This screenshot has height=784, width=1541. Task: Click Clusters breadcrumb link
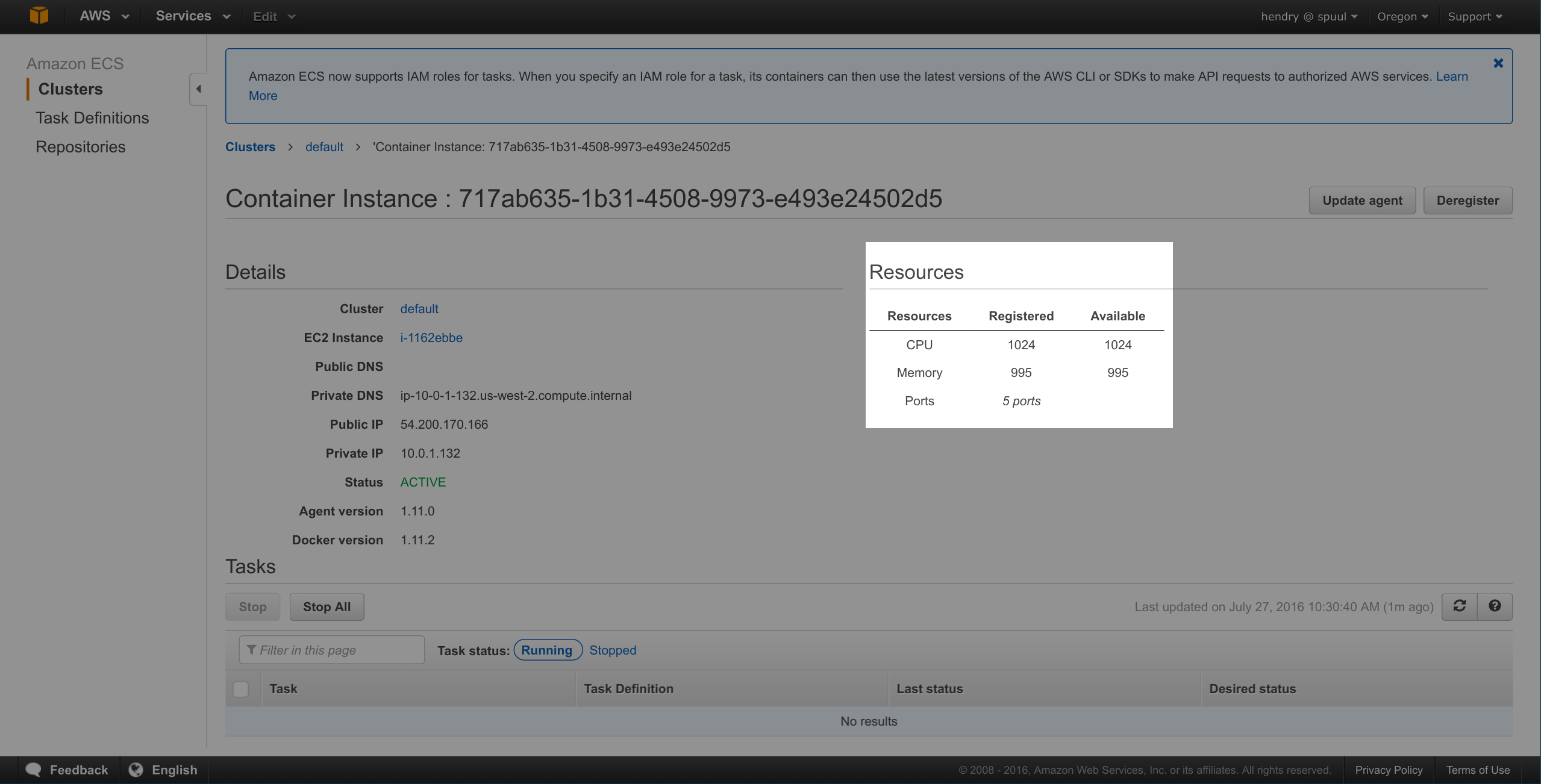point(250,147)
